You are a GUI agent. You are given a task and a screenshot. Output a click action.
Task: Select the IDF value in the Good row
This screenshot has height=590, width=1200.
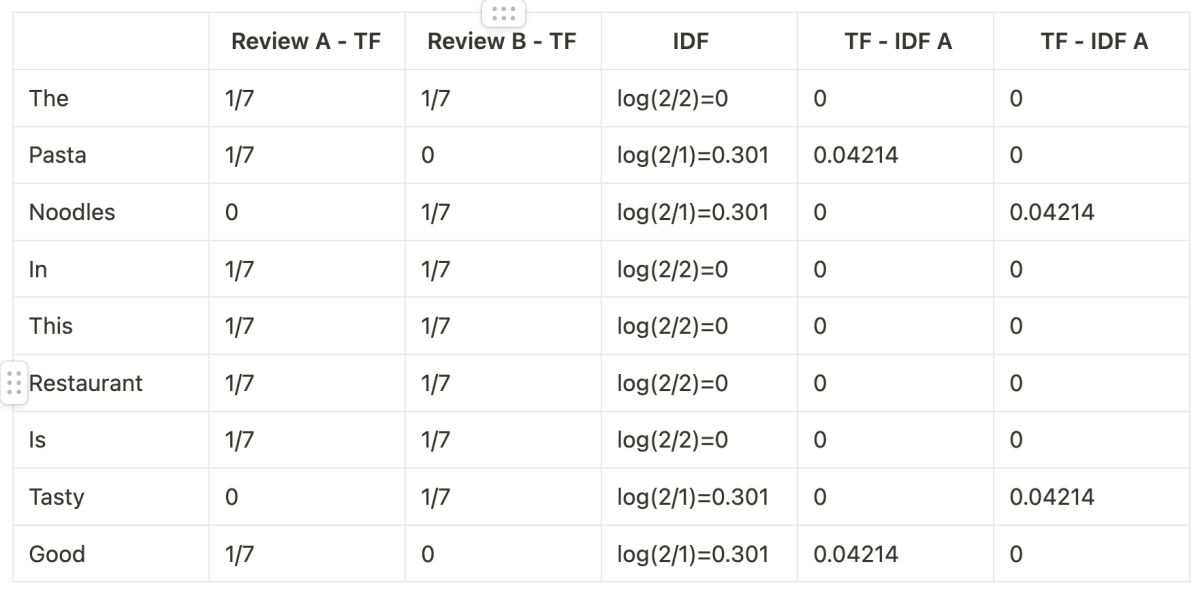[x=693, y=554]
